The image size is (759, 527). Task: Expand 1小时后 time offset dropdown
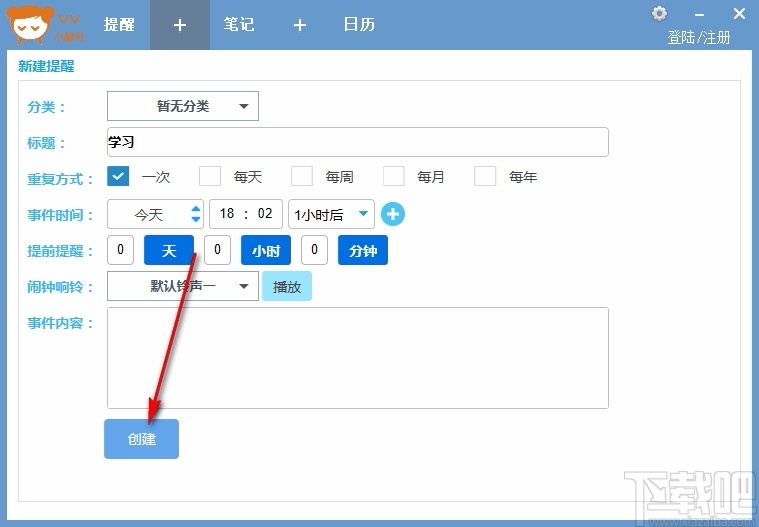point(331,214)
